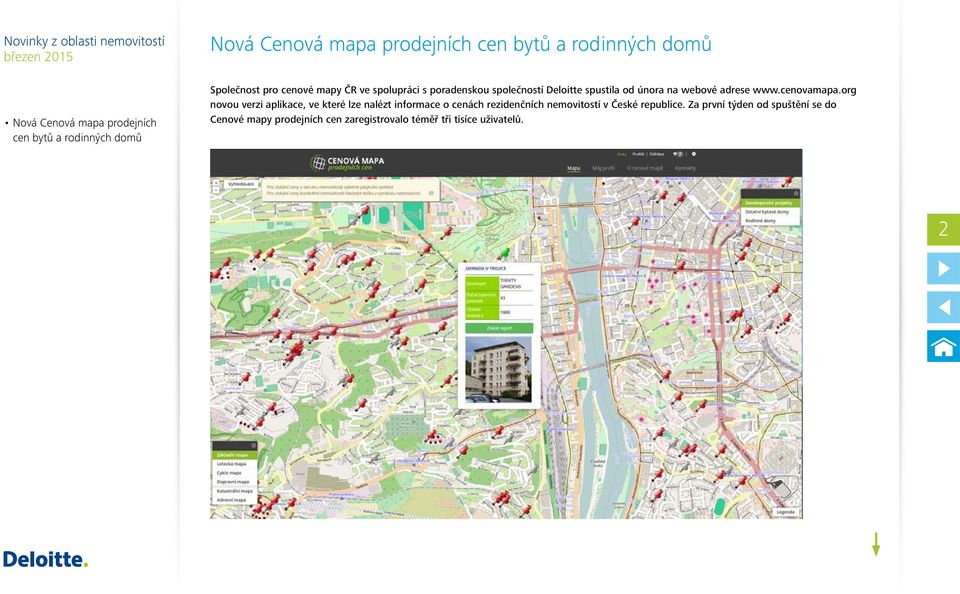
Task: Open the apartment building photo thumbnail
Action: (498, 369)
